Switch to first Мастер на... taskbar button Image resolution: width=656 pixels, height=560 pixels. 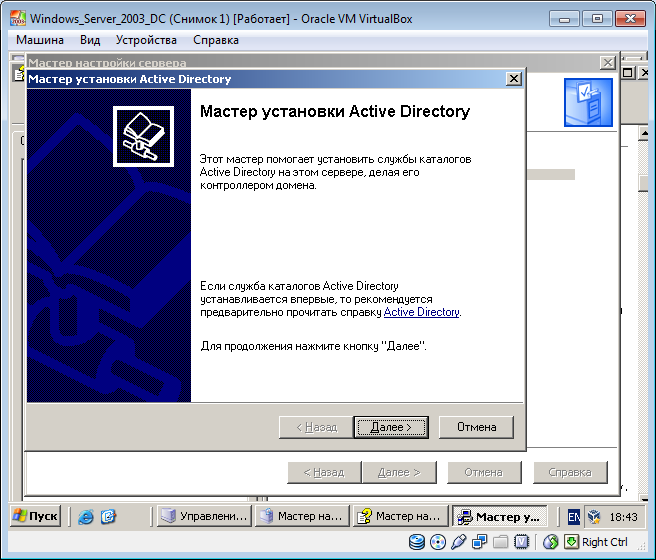[302, 516]
